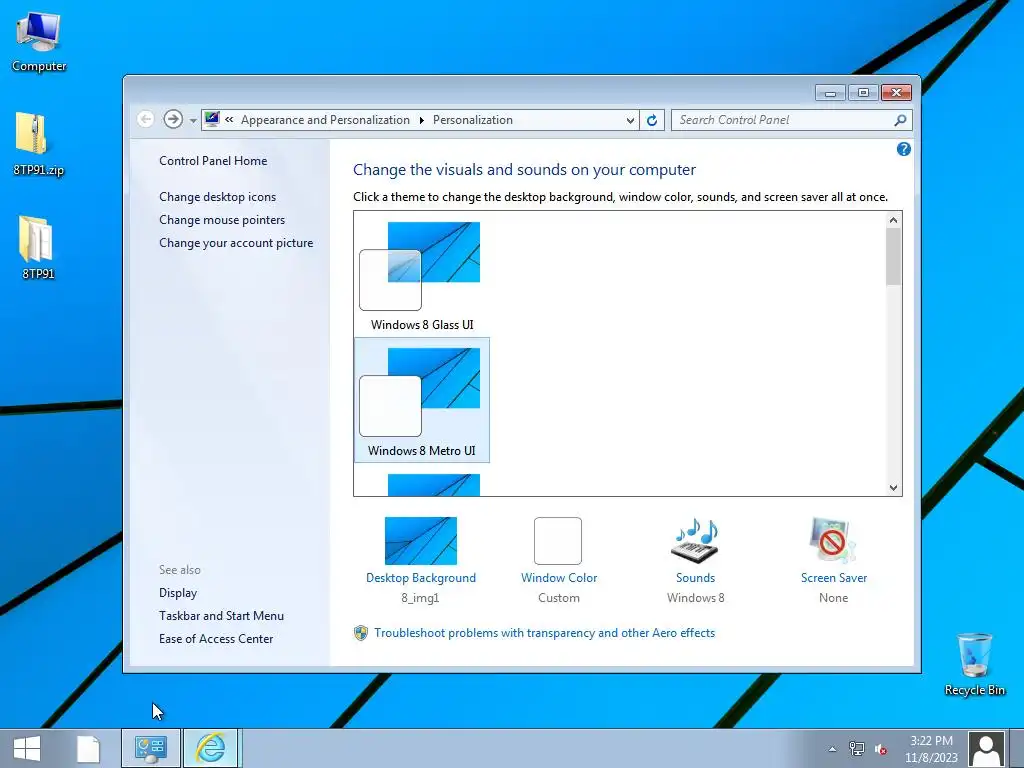Open Change your account picture link
This screenshot has width=1024, height=768.
[x=236, y=243]
